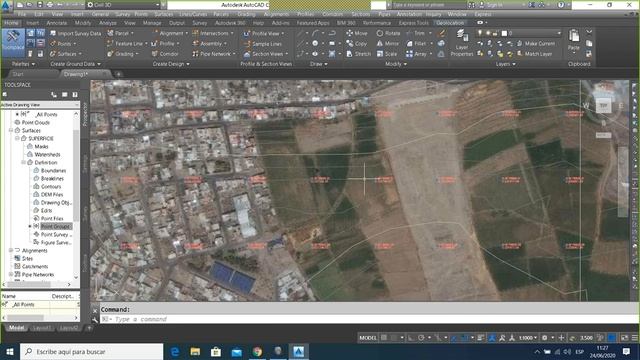The image size is (640, 360).
Task: Switch to the Layout1 tab
Action: click(x=42, y=328)
